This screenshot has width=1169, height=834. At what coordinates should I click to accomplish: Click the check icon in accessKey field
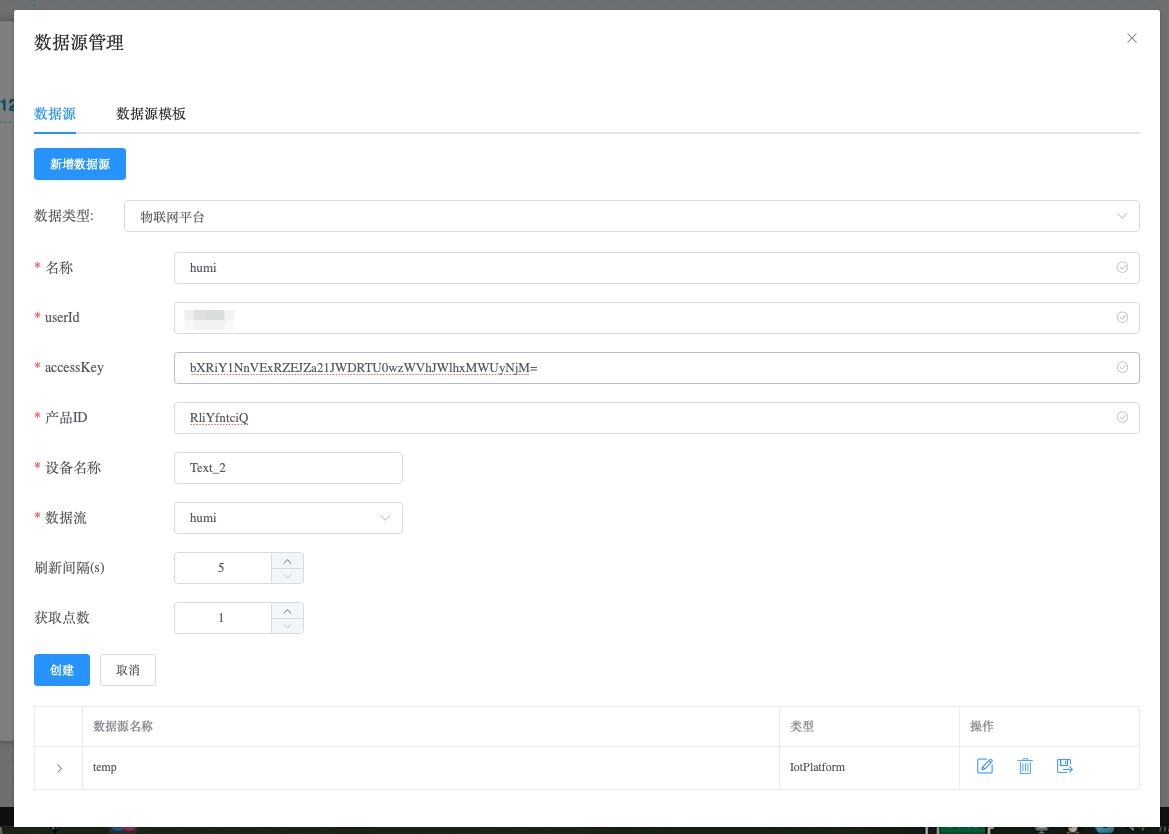tap(1122, 368)
